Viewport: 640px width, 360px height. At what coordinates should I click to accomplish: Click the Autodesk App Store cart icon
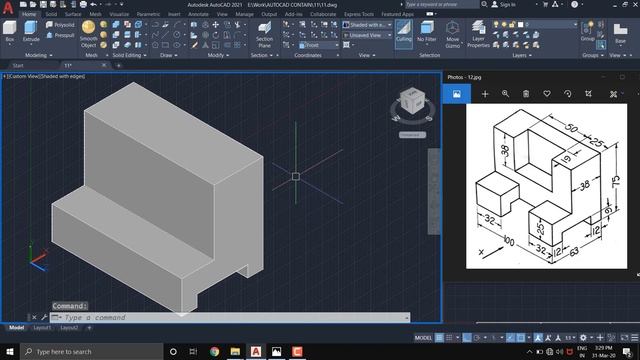coord(545,4)
